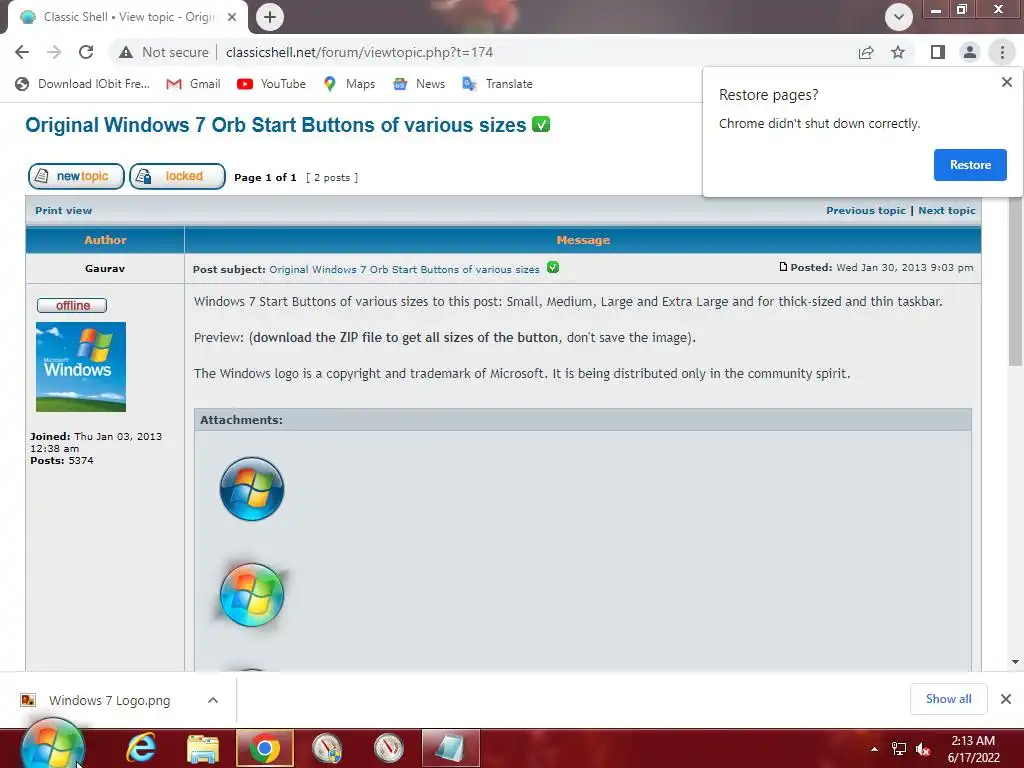The height and width of the screenshot is (768, 1024).
Task: Go to Previous topic
Action: tap(866, 210)
